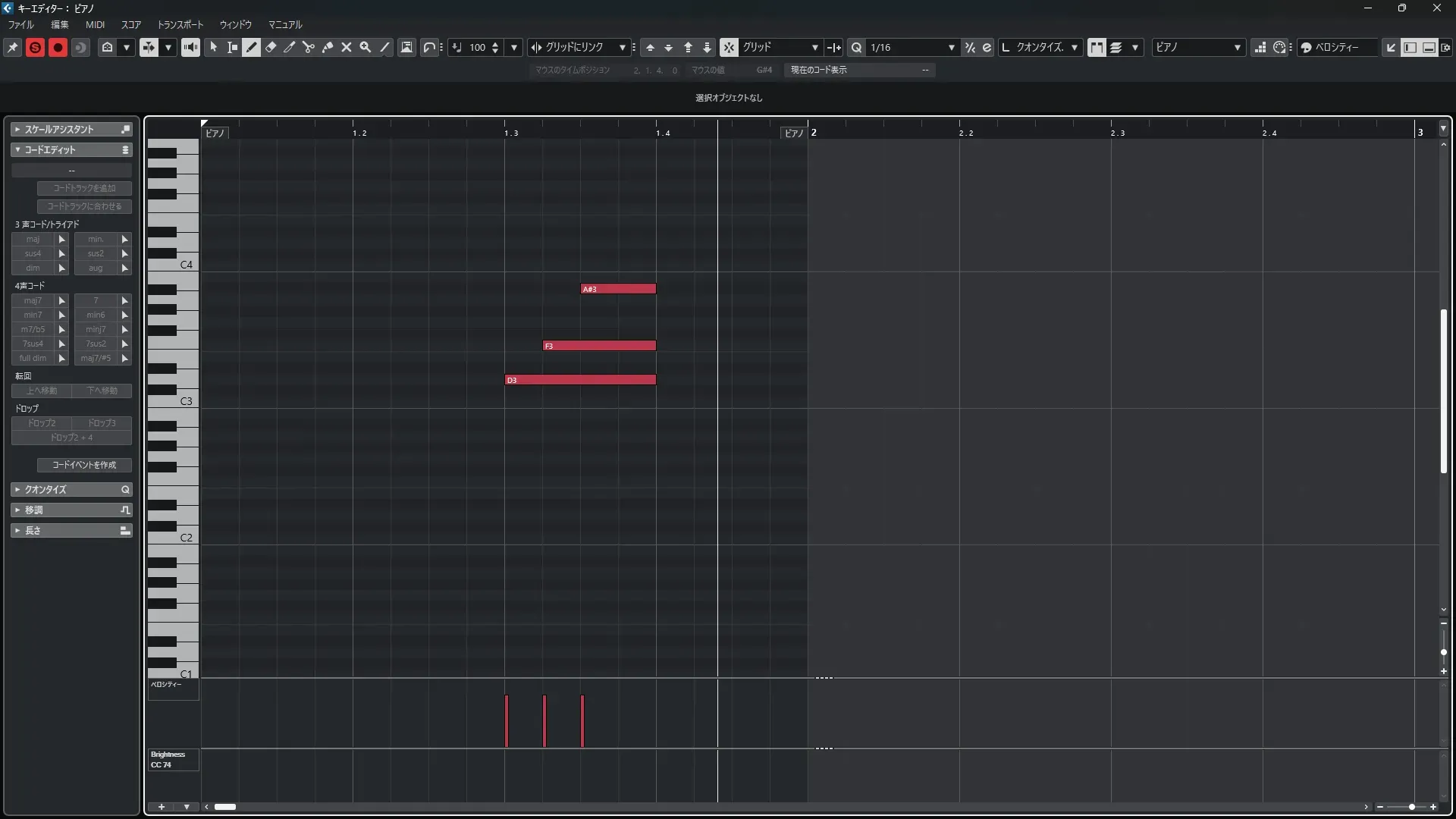Select the Draw pencil tool
Image resolution: width=1456 pixels, height=819 pixels.
coord(252,47)
